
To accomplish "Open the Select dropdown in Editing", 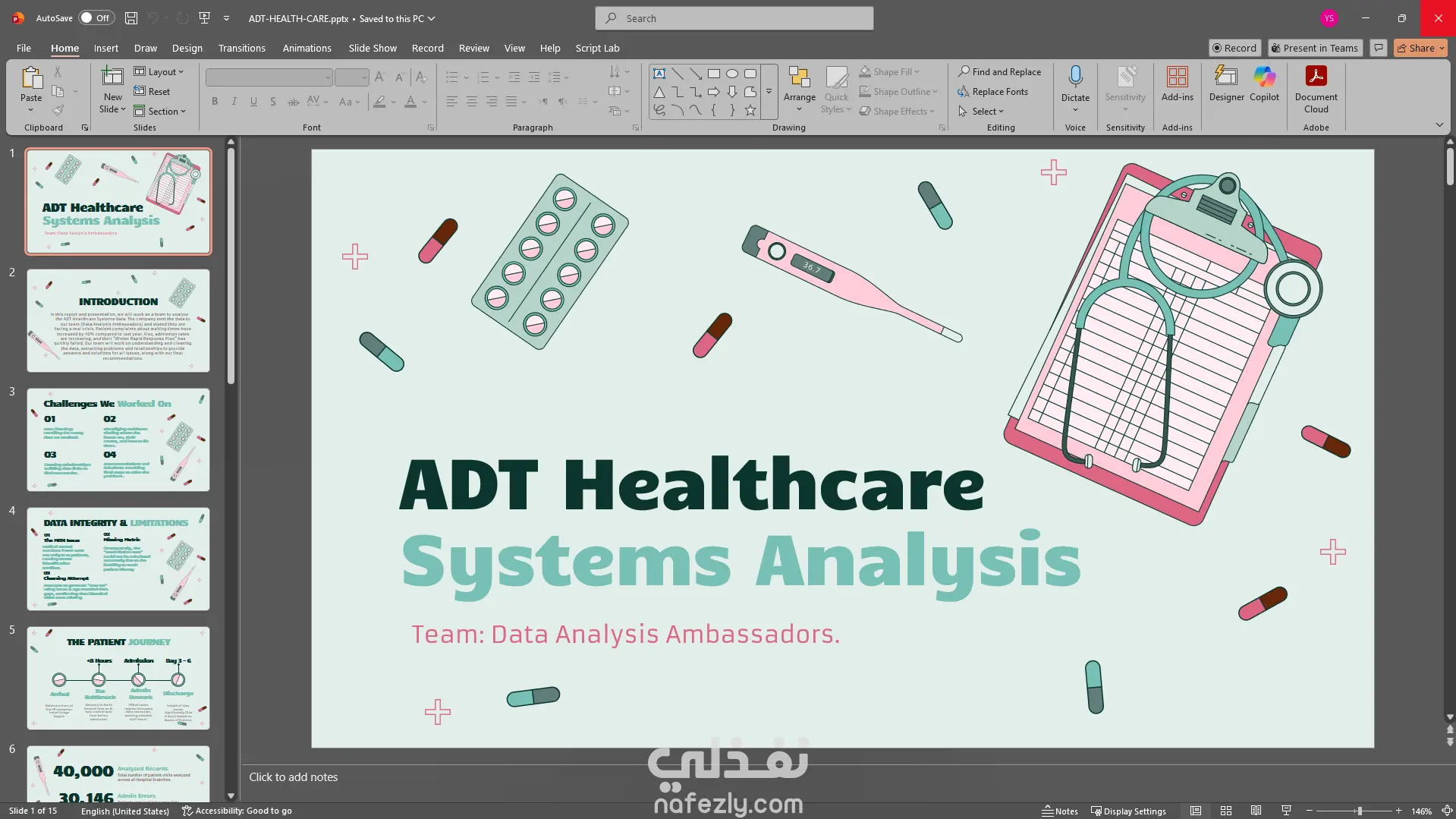I will (x=980, y=111).
